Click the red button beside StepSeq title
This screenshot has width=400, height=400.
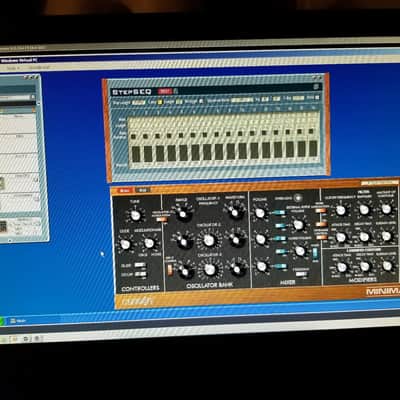(165, 91)
